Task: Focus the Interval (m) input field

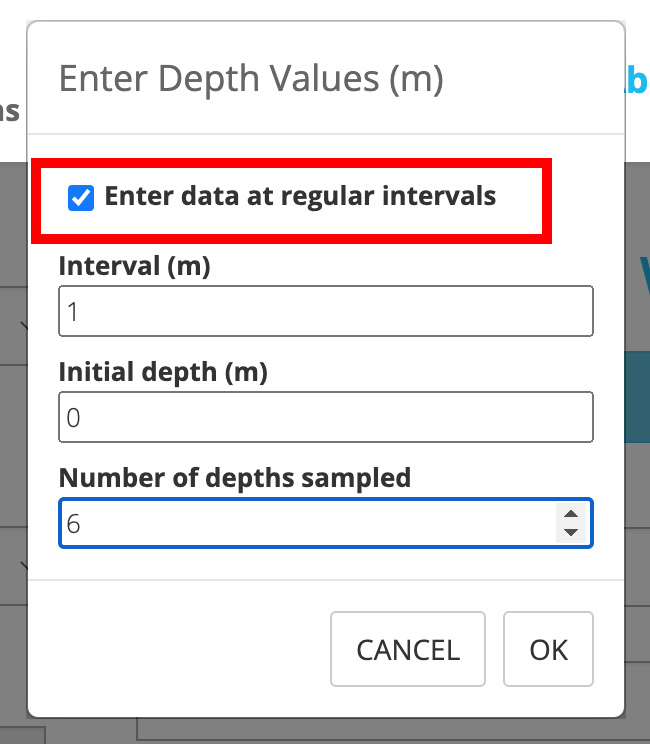Action: tap(325, 312)
